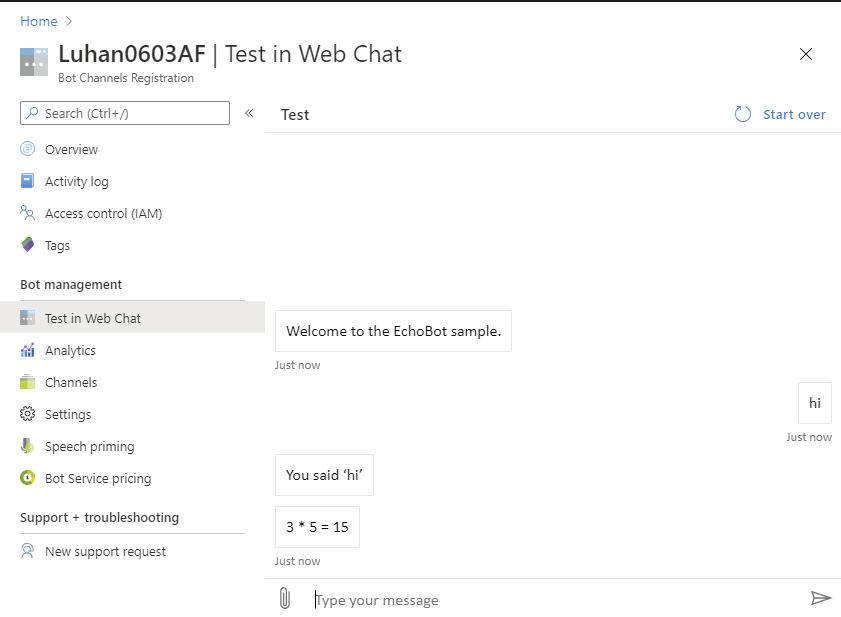
Task: Click the Test in Web Chat sidebar icon
Action: click(x=27, y=318)
